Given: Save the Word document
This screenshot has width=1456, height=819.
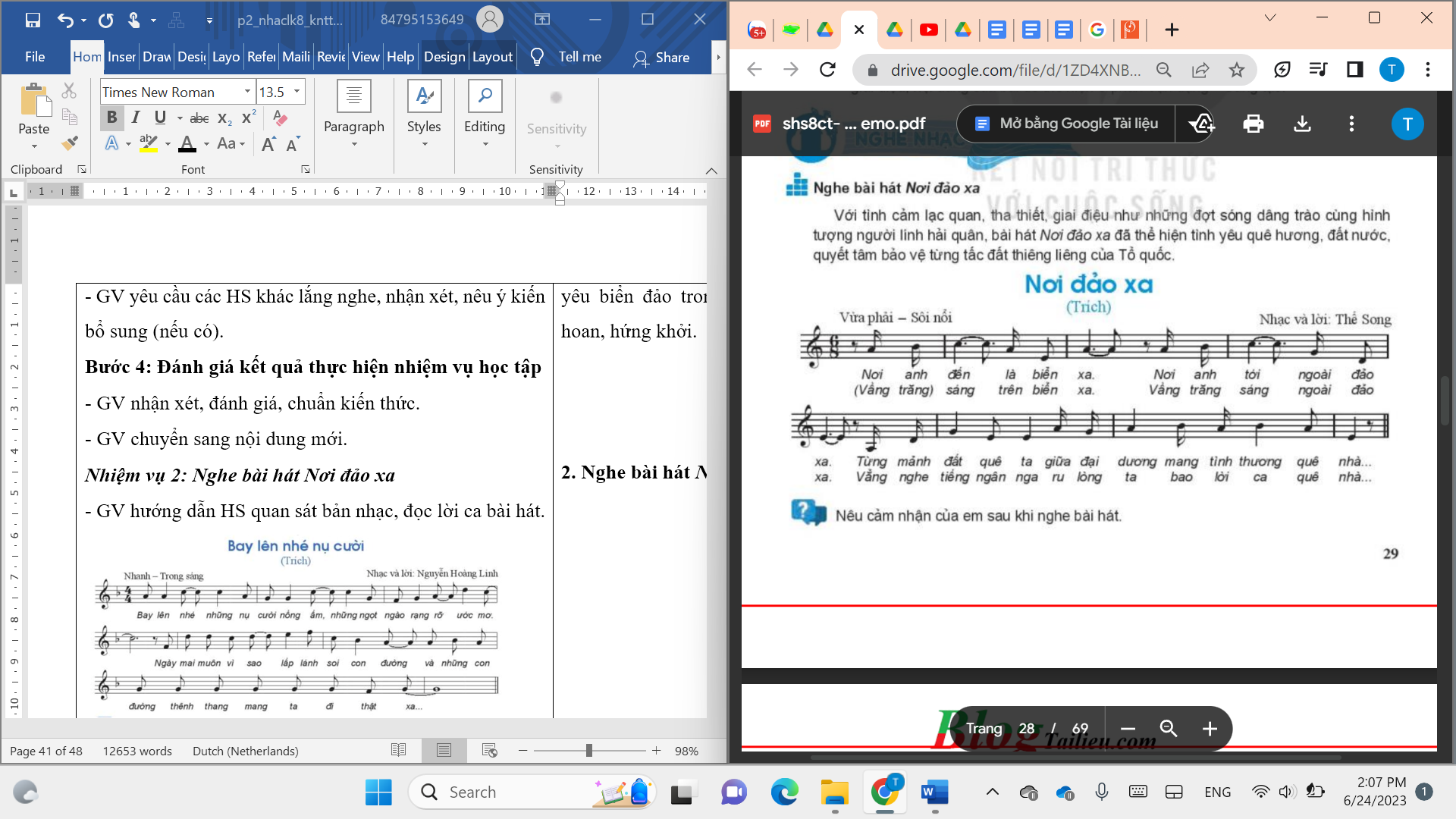Looking at the screenshot, I should 33,20.
